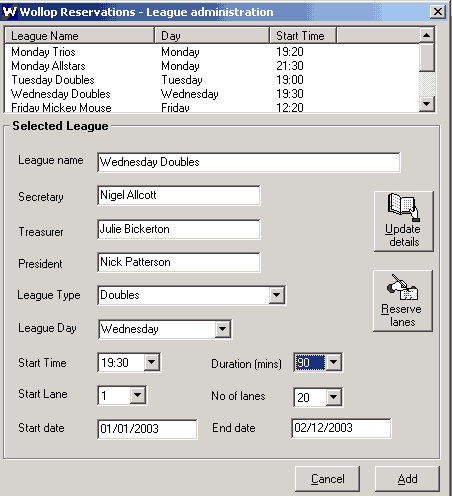Expand the League Day dropdown

(x=223, y=329)
